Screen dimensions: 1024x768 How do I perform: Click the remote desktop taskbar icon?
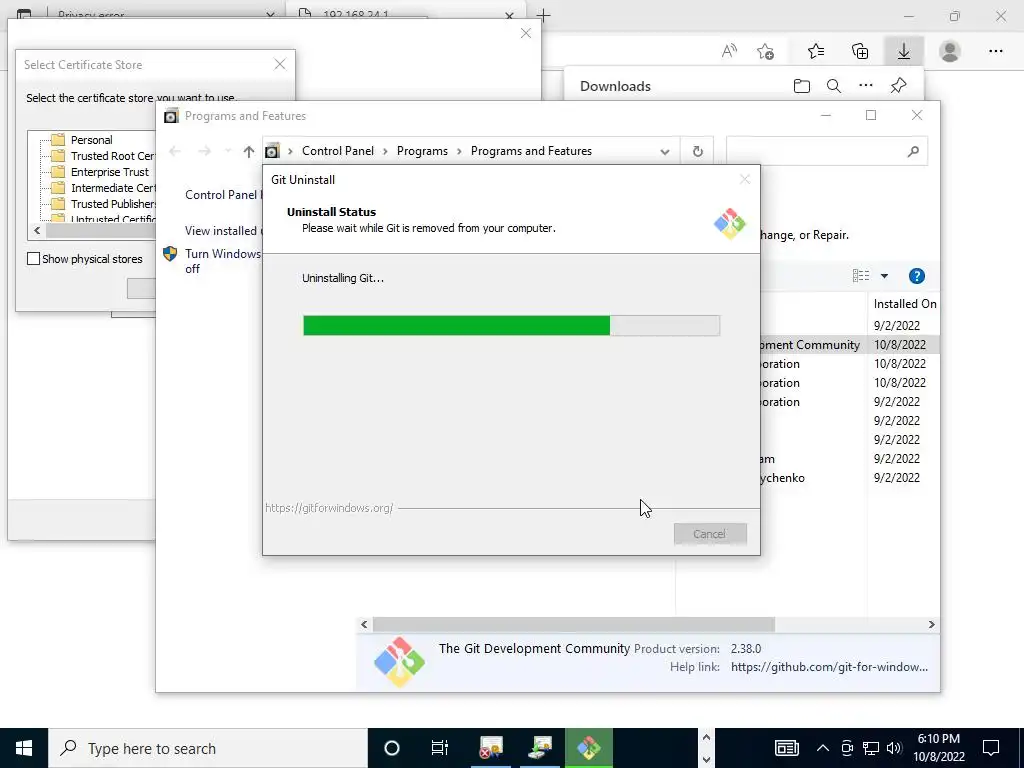[541, 748]
